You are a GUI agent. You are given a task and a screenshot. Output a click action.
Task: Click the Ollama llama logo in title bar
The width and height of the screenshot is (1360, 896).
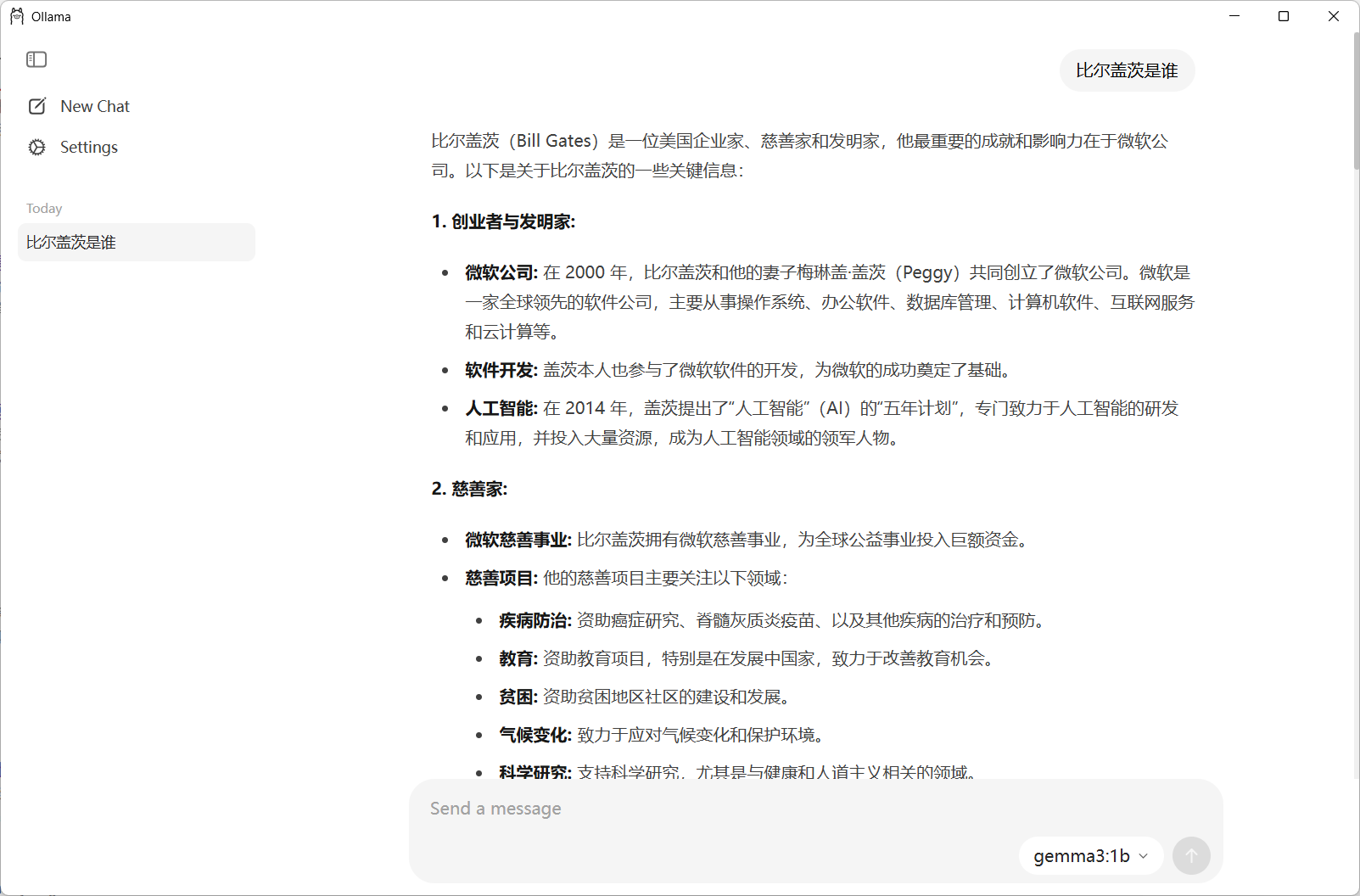pyautogui.click(x=17, y=16)
